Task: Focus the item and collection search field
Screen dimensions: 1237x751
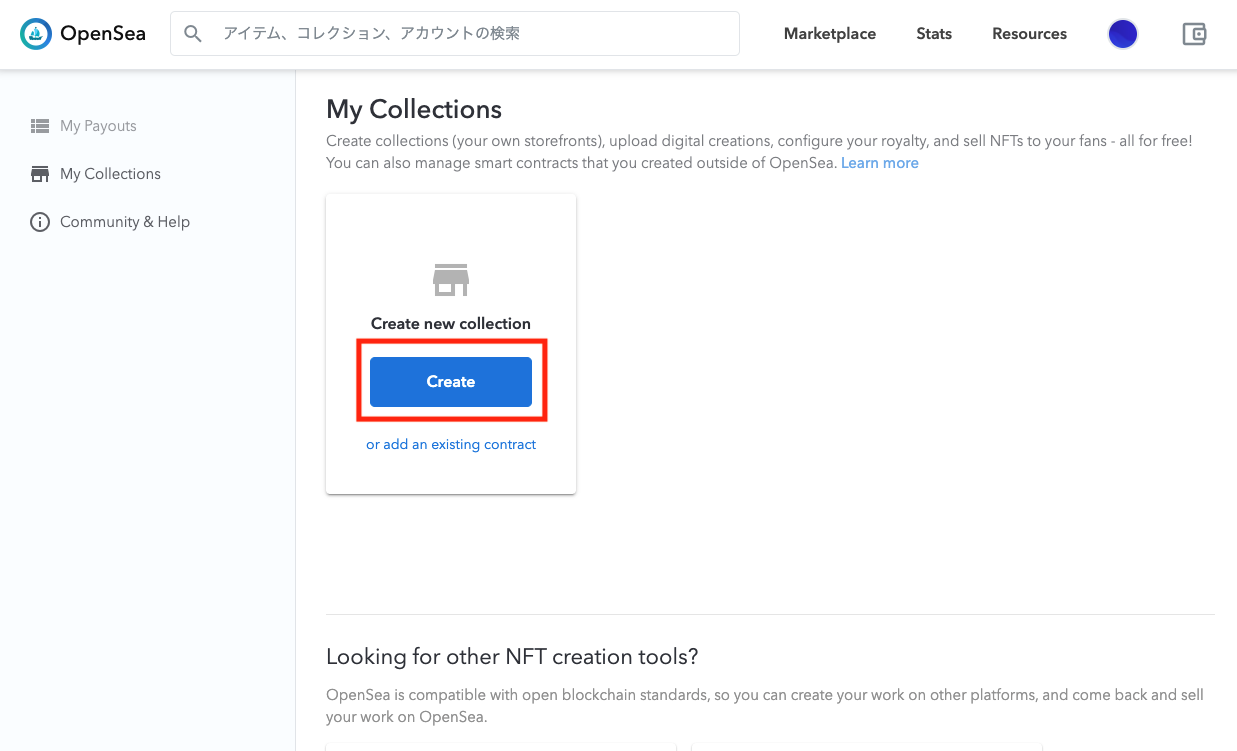Action: [455, 33]
